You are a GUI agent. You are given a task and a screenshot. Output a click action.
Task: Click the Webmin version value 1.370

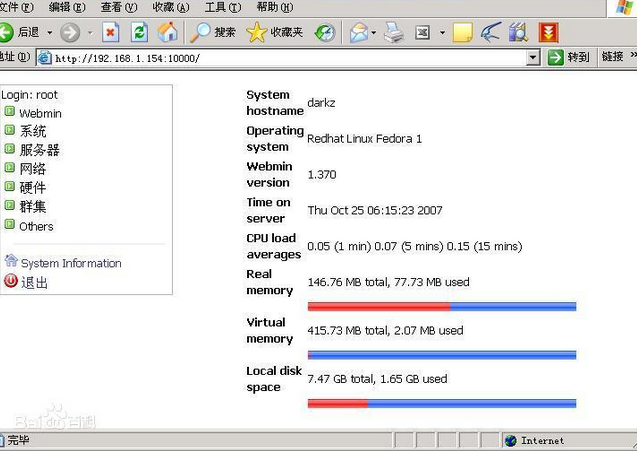[x=322, y=174]
